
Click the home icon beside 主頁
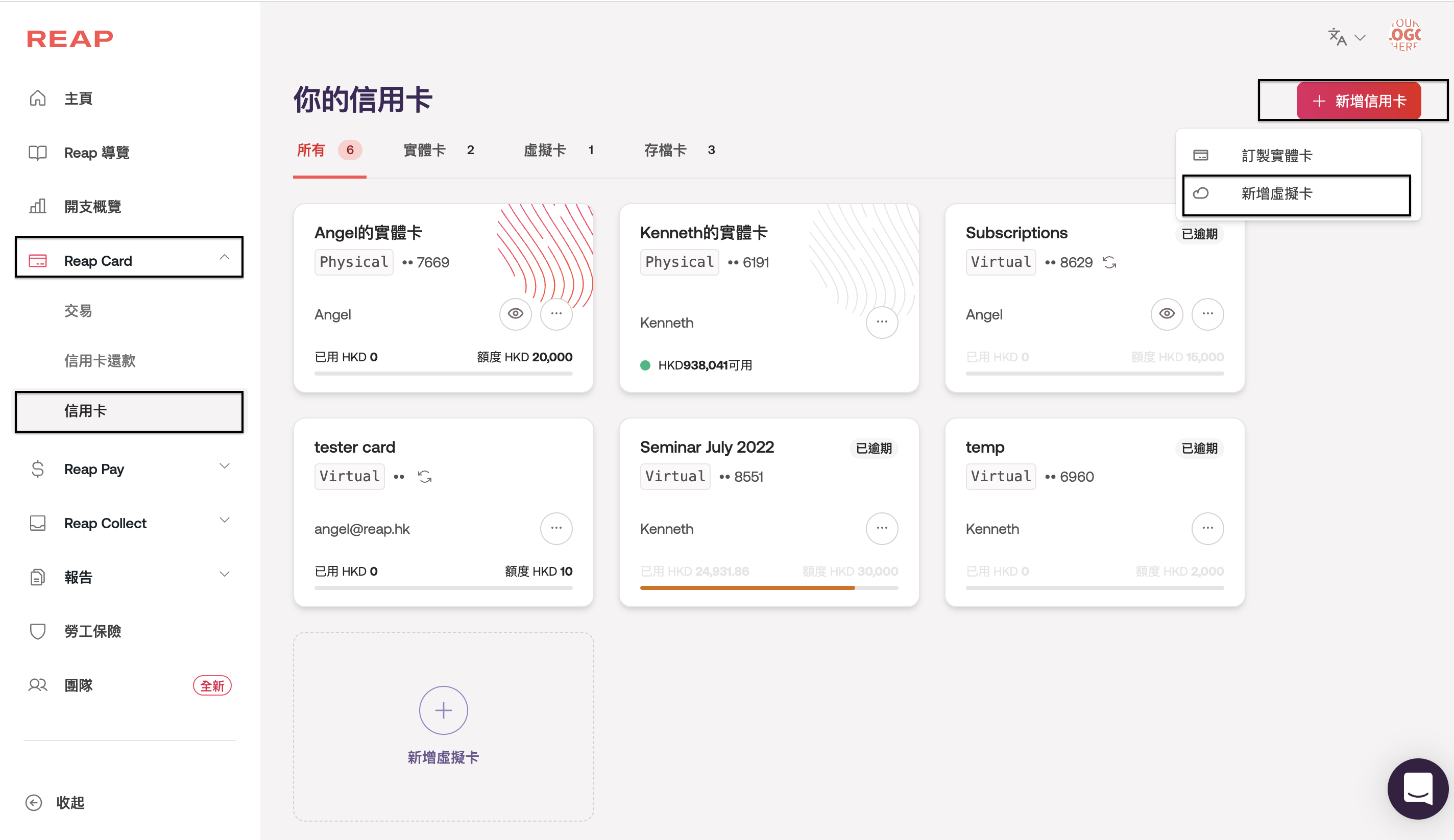(x=37, y=98)
